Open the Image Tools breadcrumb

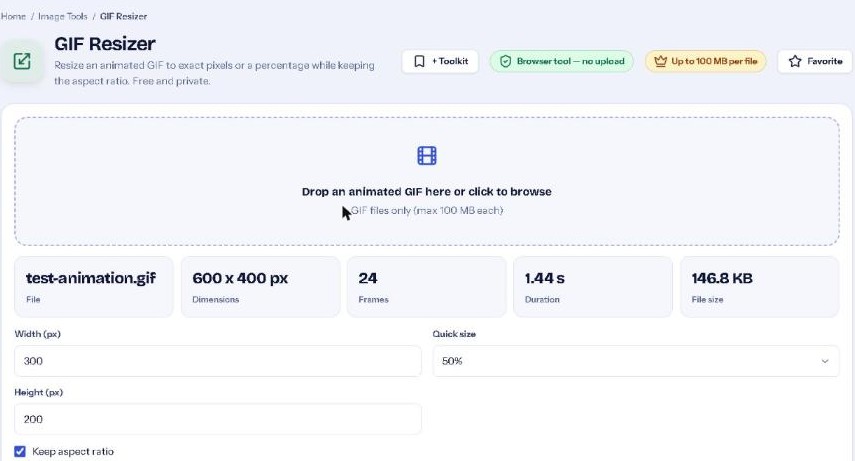[63, 16]
